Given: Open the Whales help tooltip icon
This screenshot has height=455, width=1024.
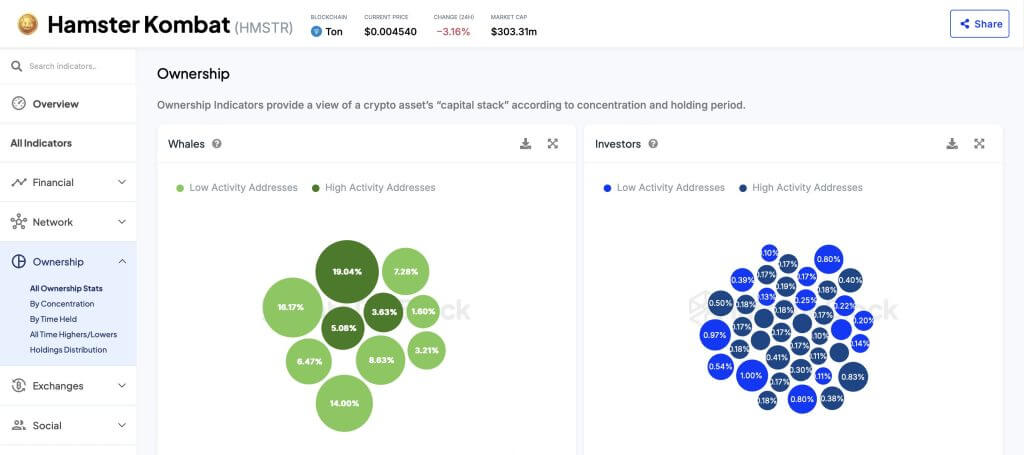Looking at the screenshot, I should pyautogui.click(x=217, y=144).
